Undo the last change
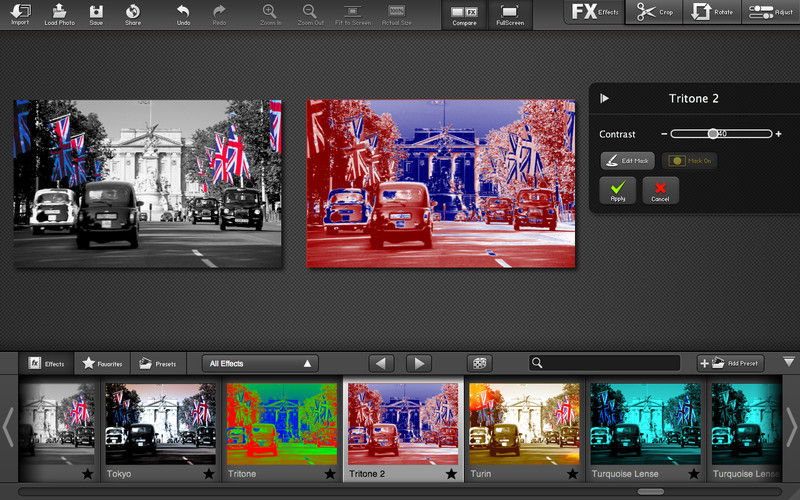 click(183, 14)
